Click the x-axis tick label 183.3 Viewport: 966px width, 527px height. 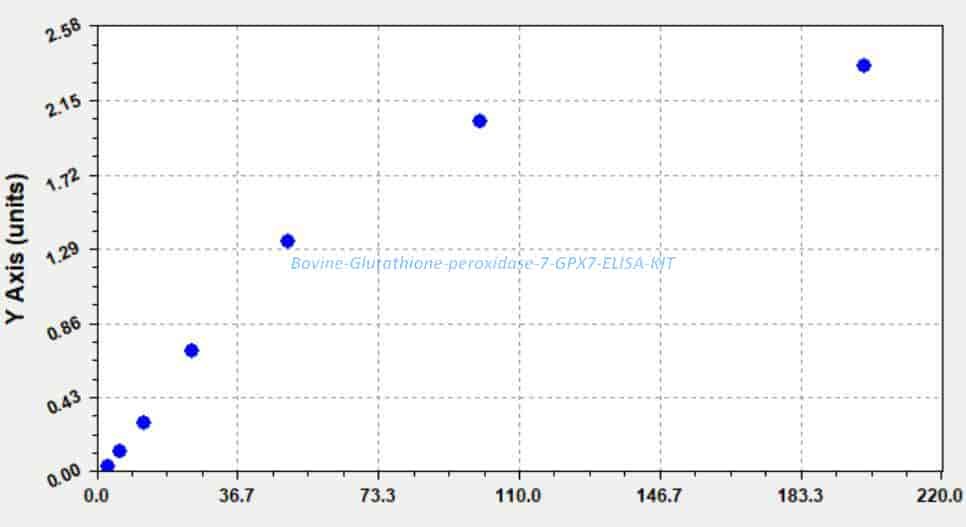801,496
